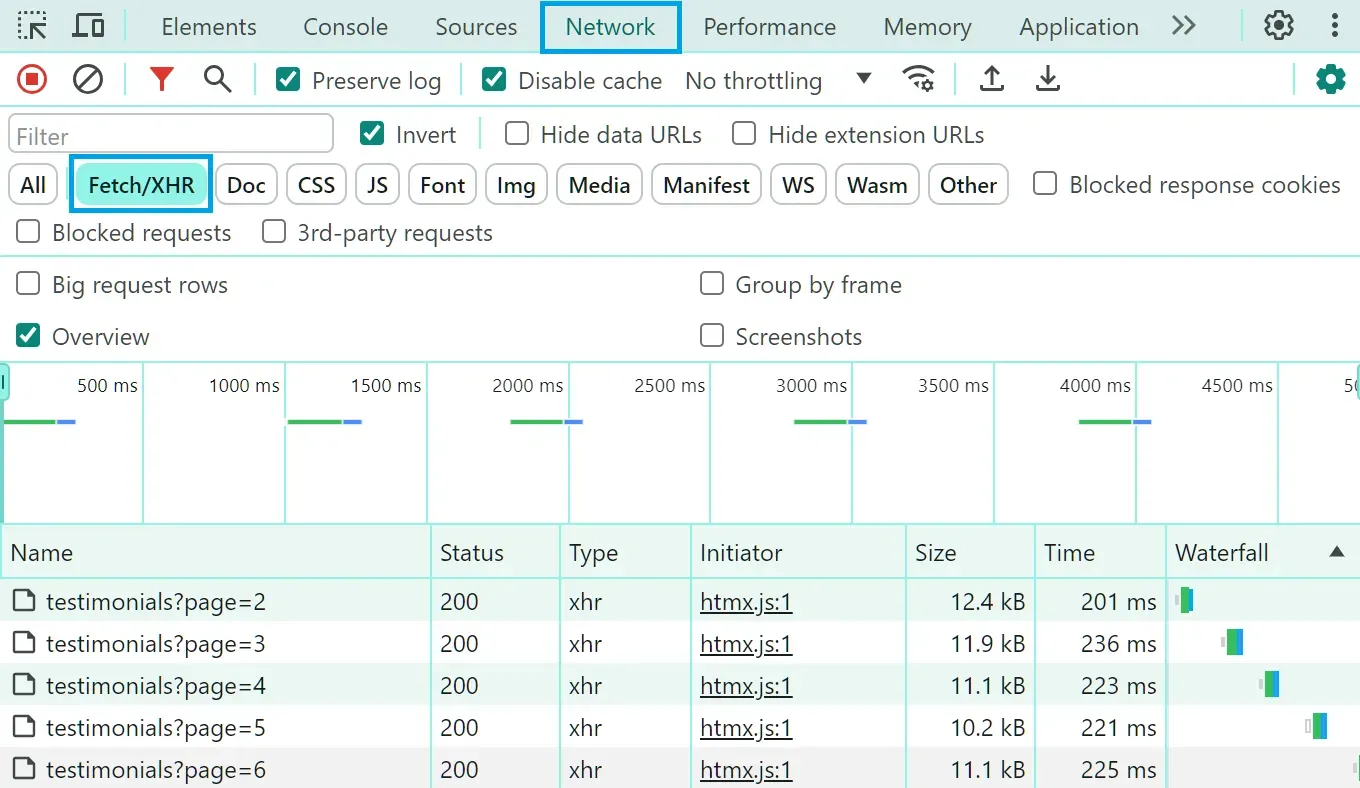
Task: Open the network filter options
Action: pyautogui.click(x=160, y=79)
